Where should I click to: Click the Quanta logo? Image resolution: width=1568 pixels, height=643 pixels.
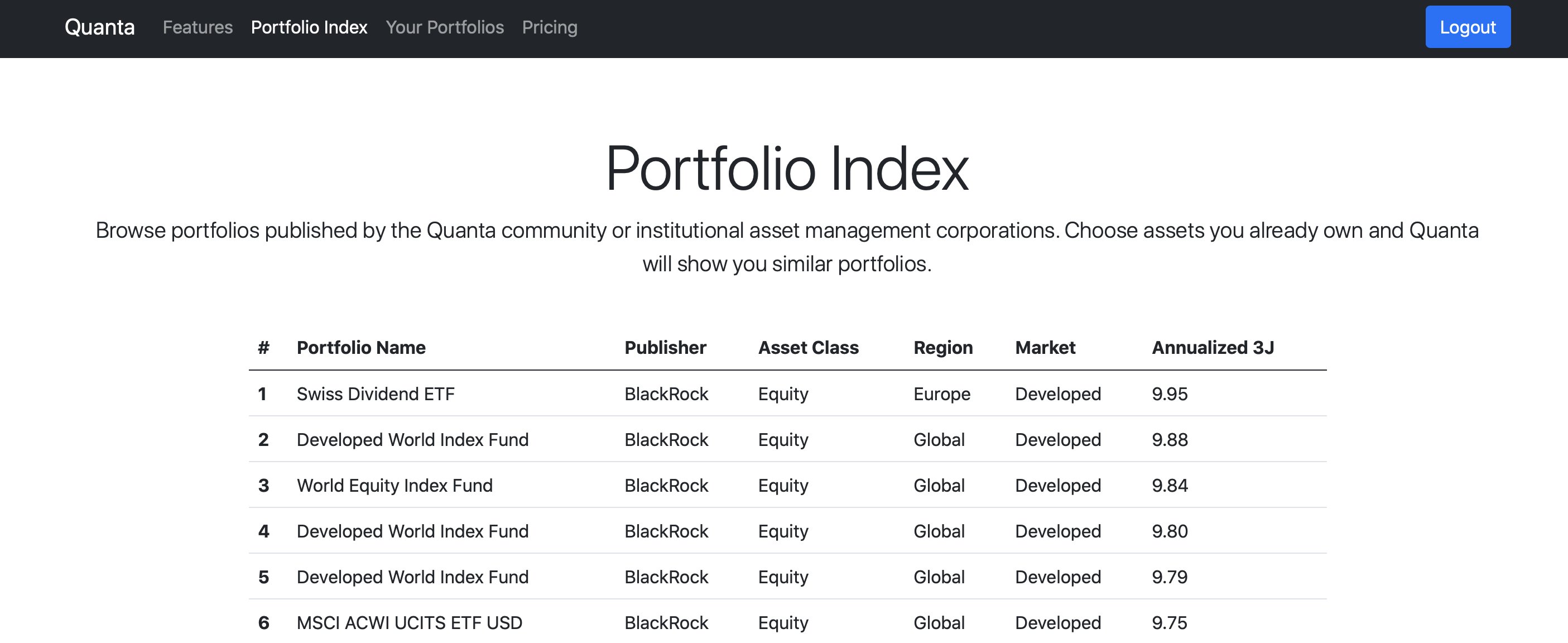pos(99,27)
